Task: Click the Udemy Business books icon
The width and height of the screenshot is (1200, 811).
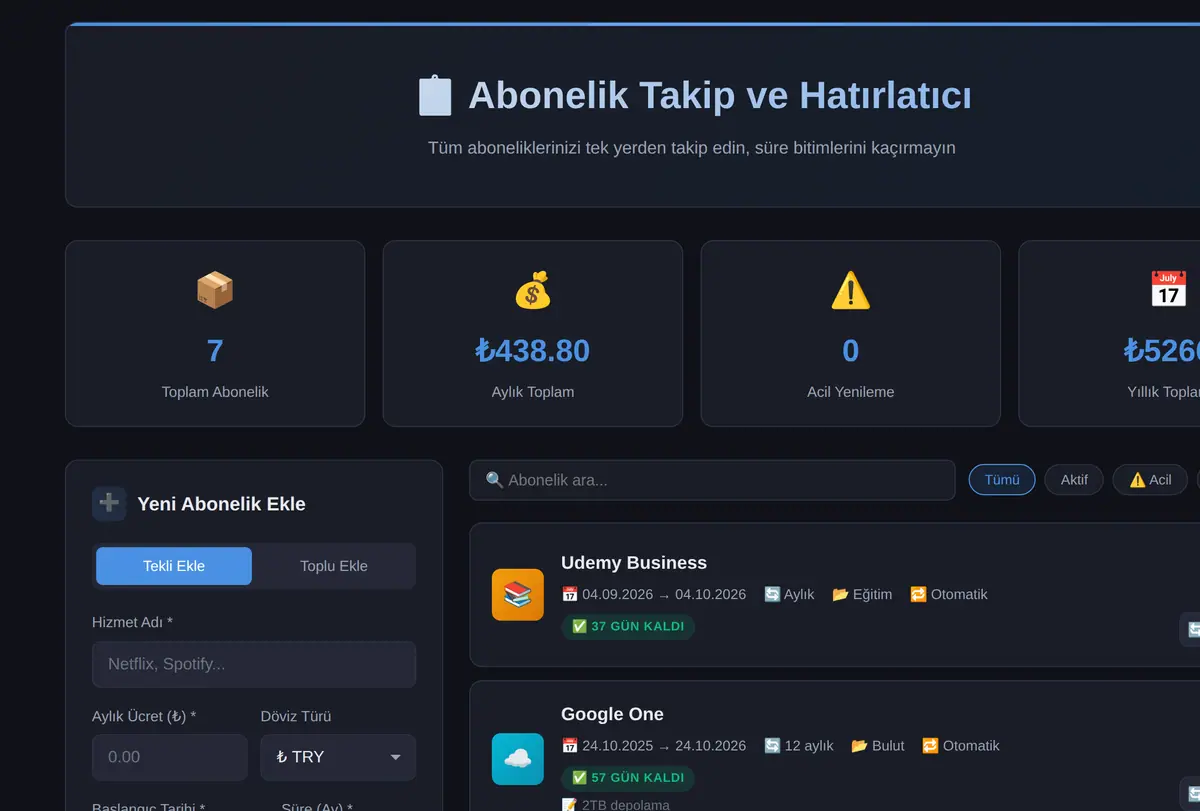Action: pos(518,595)
